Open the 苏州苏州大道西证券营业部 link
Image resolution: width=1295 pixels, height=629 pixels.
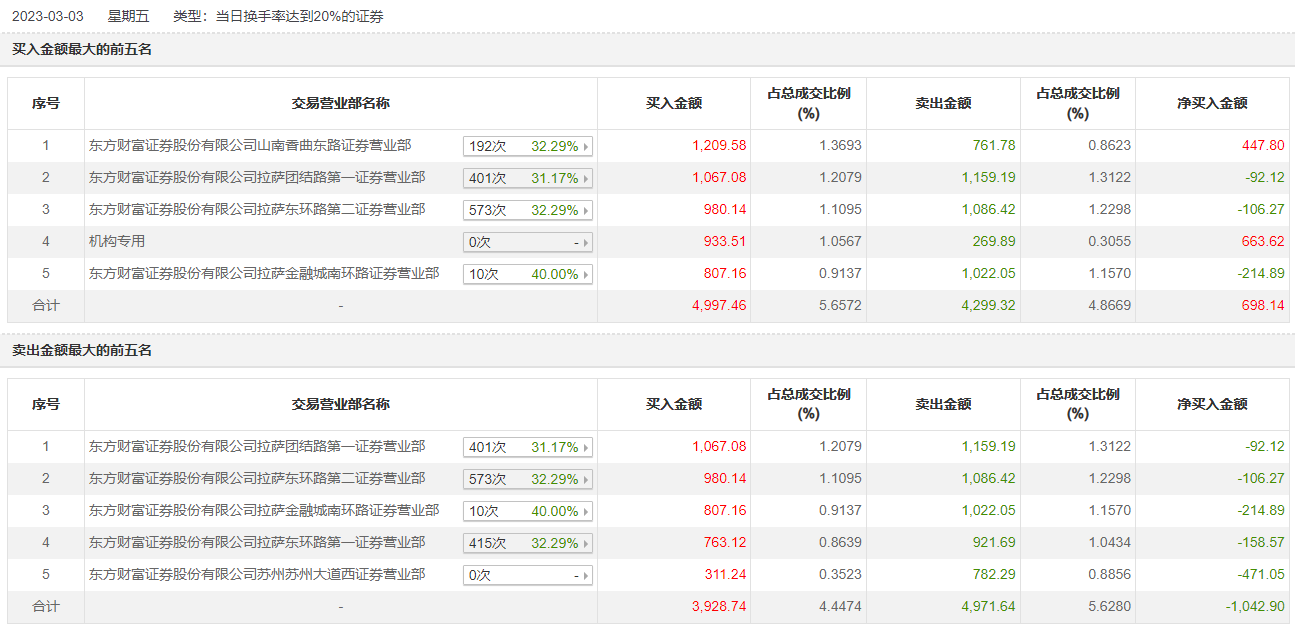(257, 575)
